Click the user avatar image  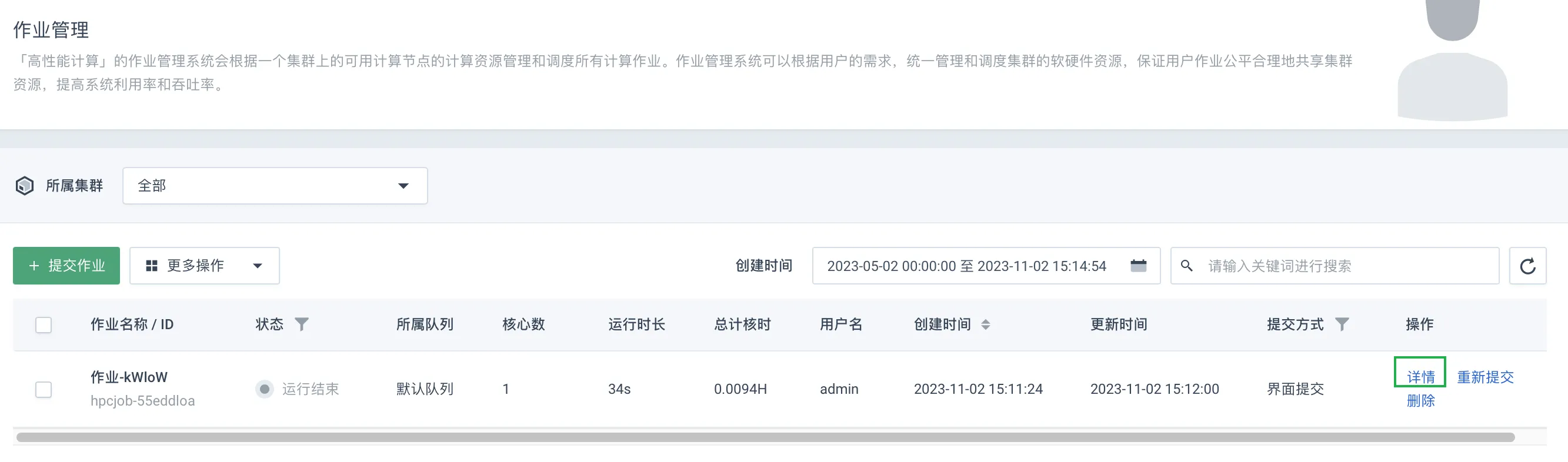click(1452, 61)
